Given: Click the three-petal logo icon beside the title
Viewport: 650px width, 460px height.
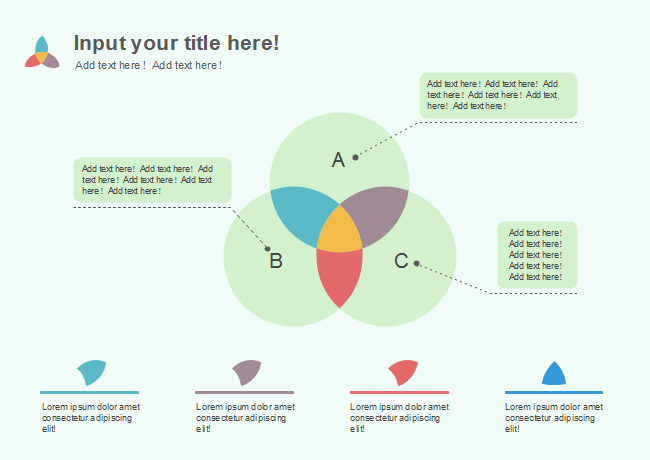Looking at the screenshot, I should [x=42, y=54].
